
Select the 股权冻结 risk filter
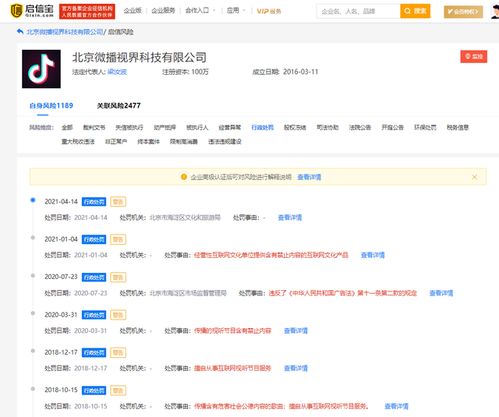pyautogui.click(x=295, y=127)
